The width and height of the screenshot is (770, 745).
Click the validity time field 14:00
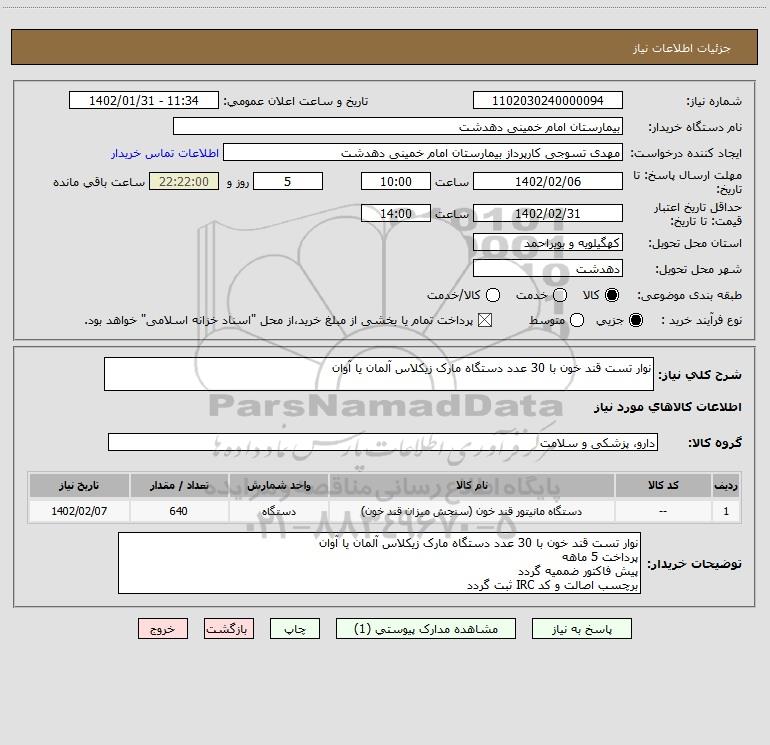396,213
